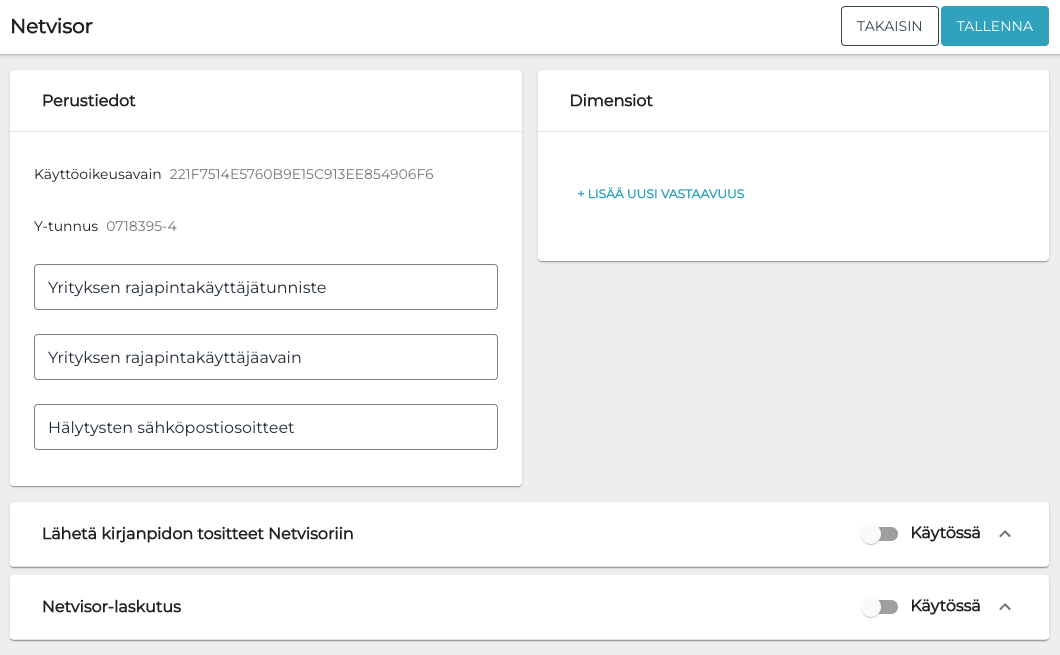Screen dimensions: 1060x655
Task: Add a mapping via Lisää uusi vastaavuus
Action: (660, 194)
